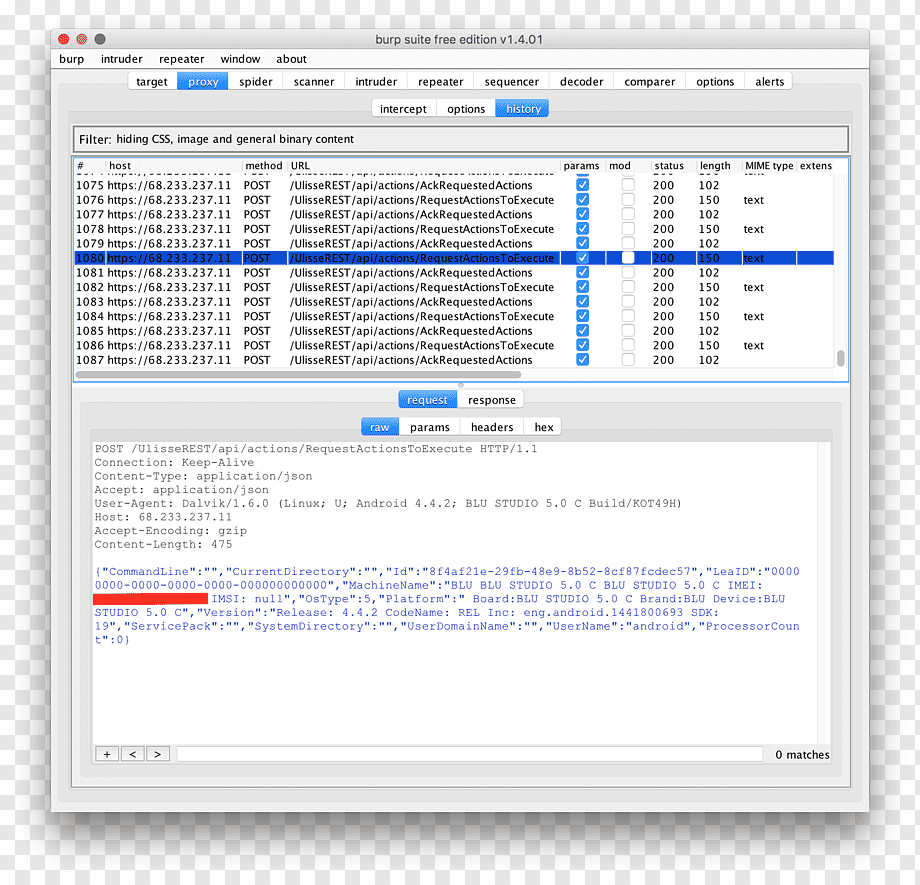Select history row 1081 URL cell

click(x=411, y=272)
